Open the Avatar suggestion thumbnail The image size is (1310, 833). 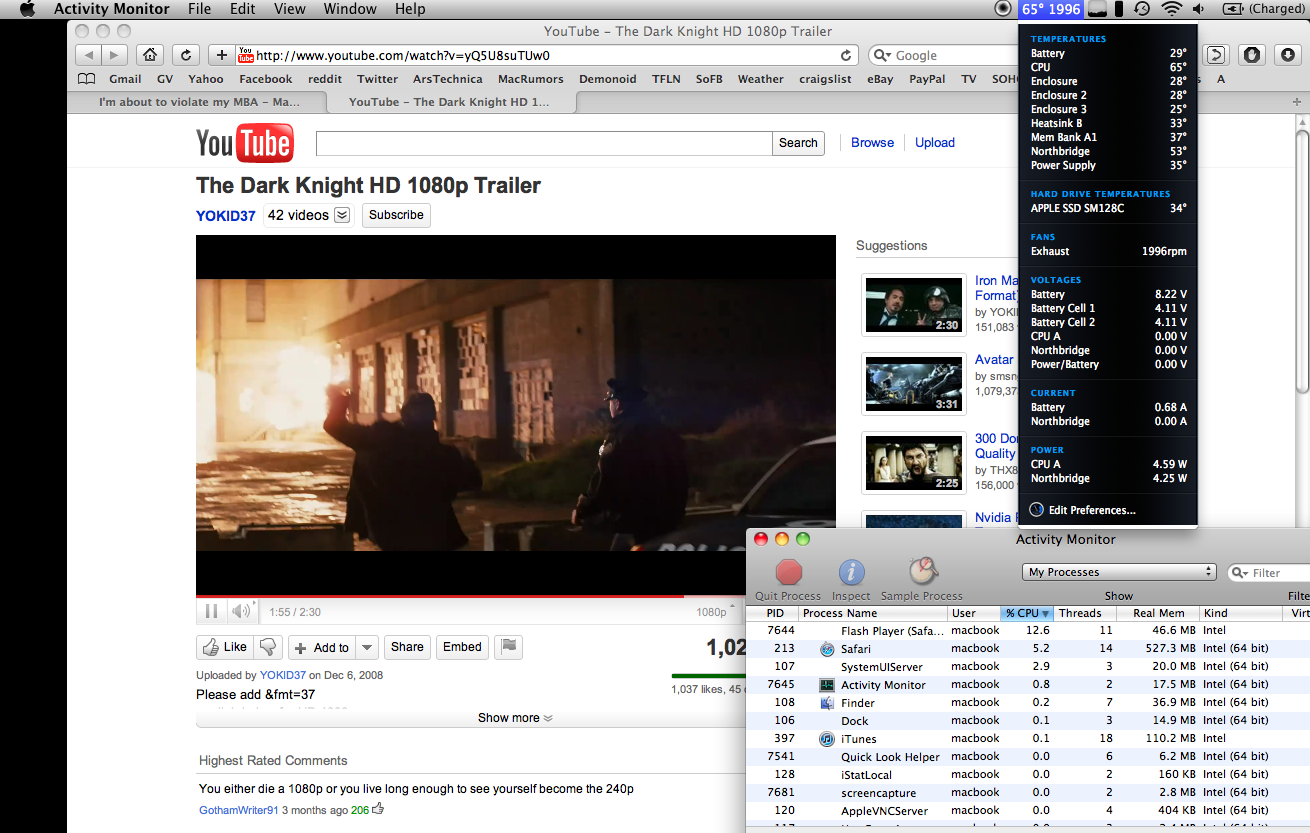point(914,384)
